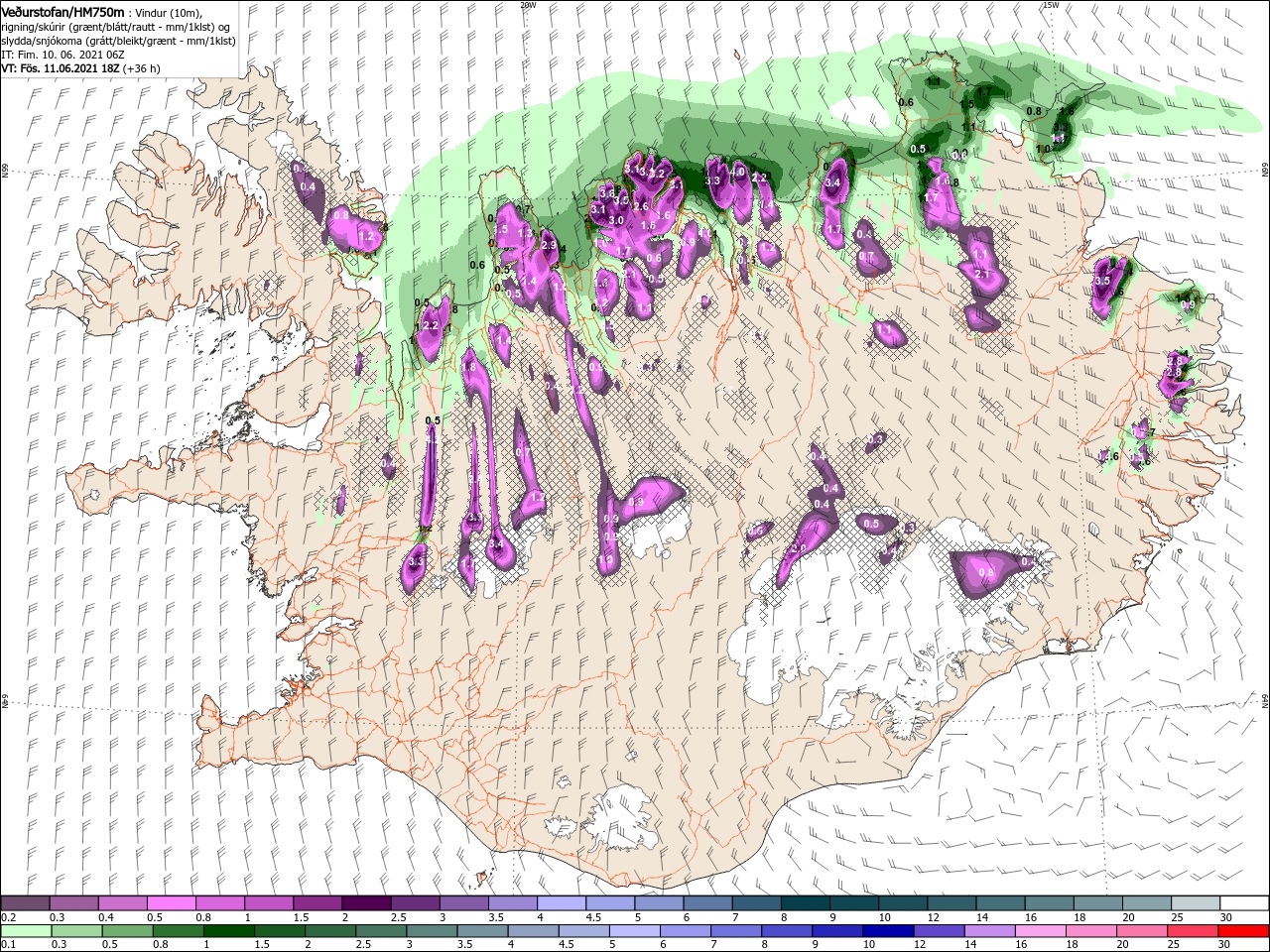Screen dimensions: 1270x952
Task: Select the rain swatch between 4 and 4.5
Action: 532,931
